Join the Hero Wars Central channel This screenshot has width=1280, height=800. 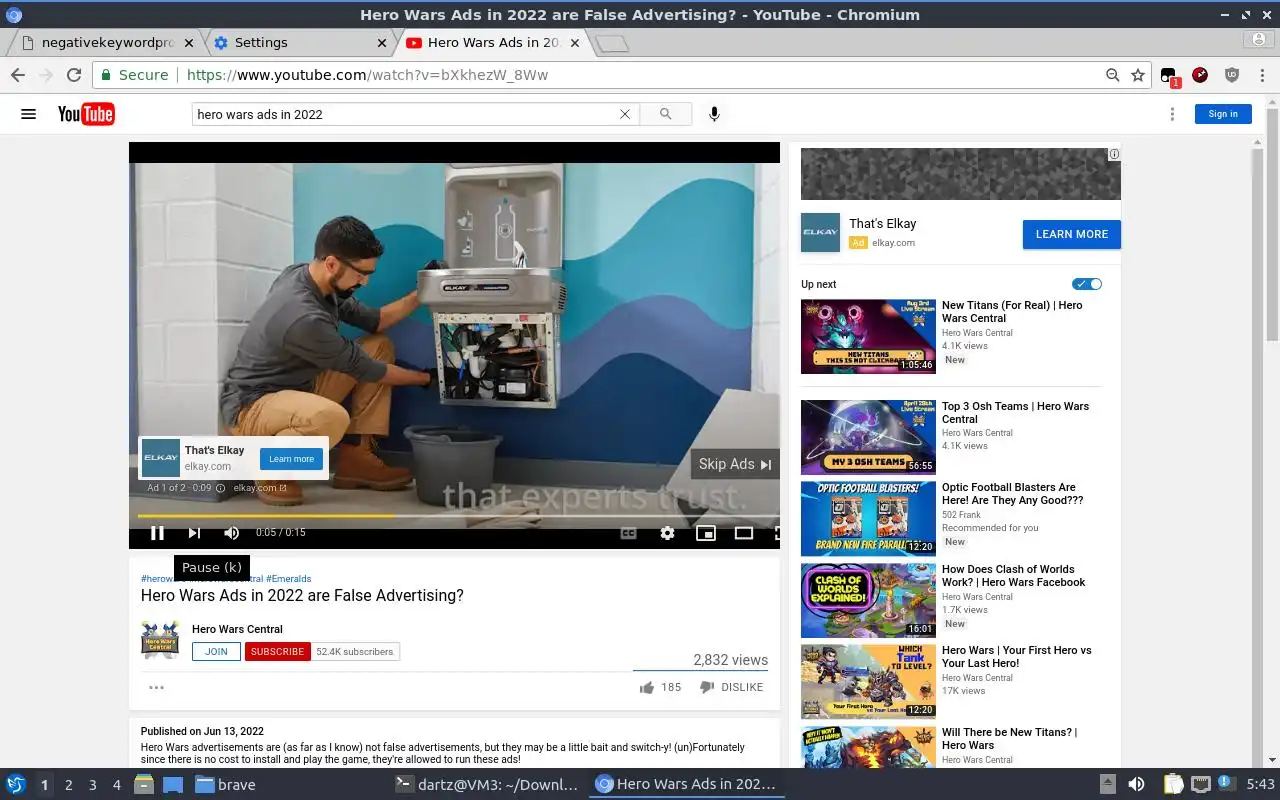coord(216,651)
